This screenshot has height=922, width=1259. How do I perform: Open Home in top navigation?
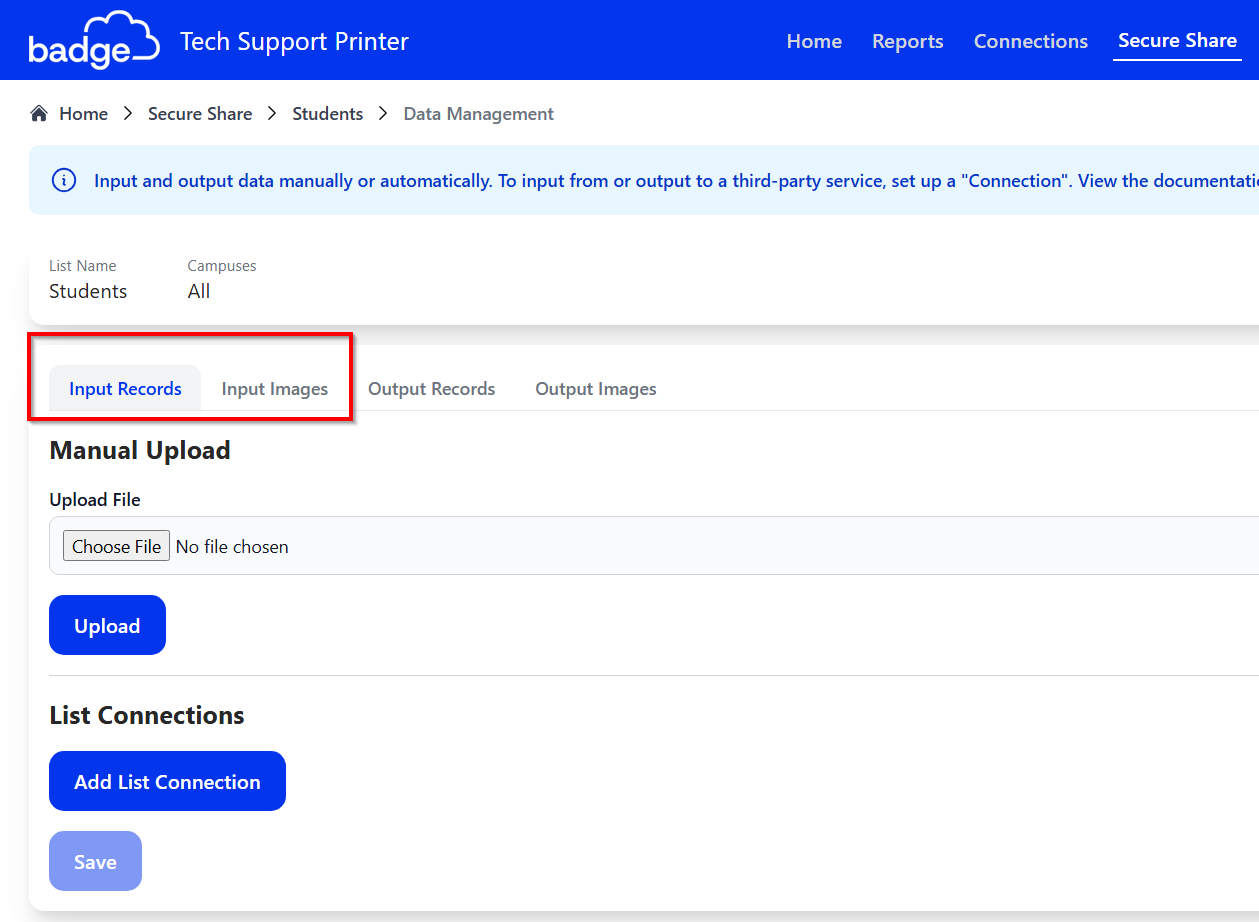coord(814,41)
